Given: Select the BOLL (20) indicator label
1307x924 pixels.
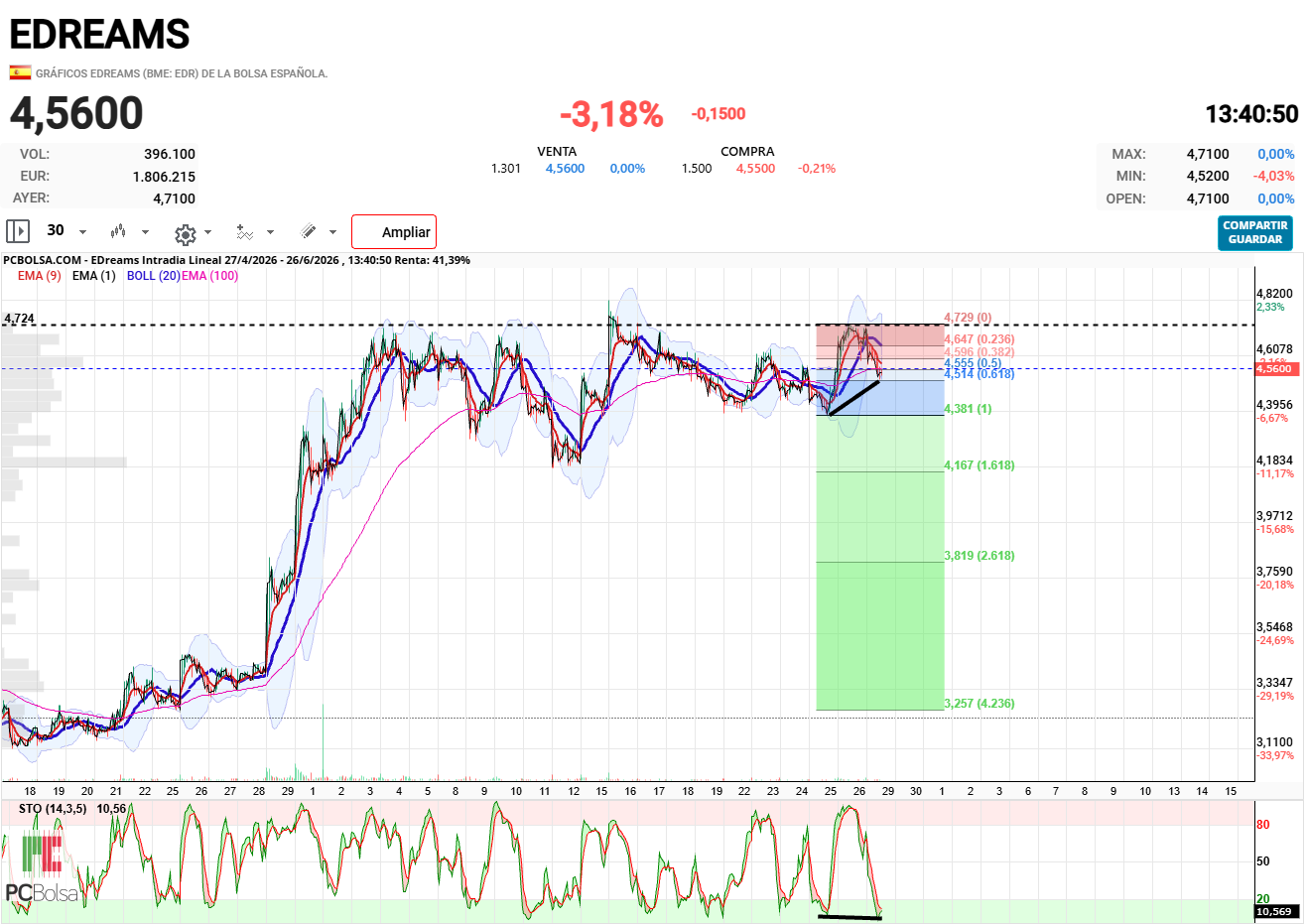Looking at the screenshot, I should click(x=153, y=276).
